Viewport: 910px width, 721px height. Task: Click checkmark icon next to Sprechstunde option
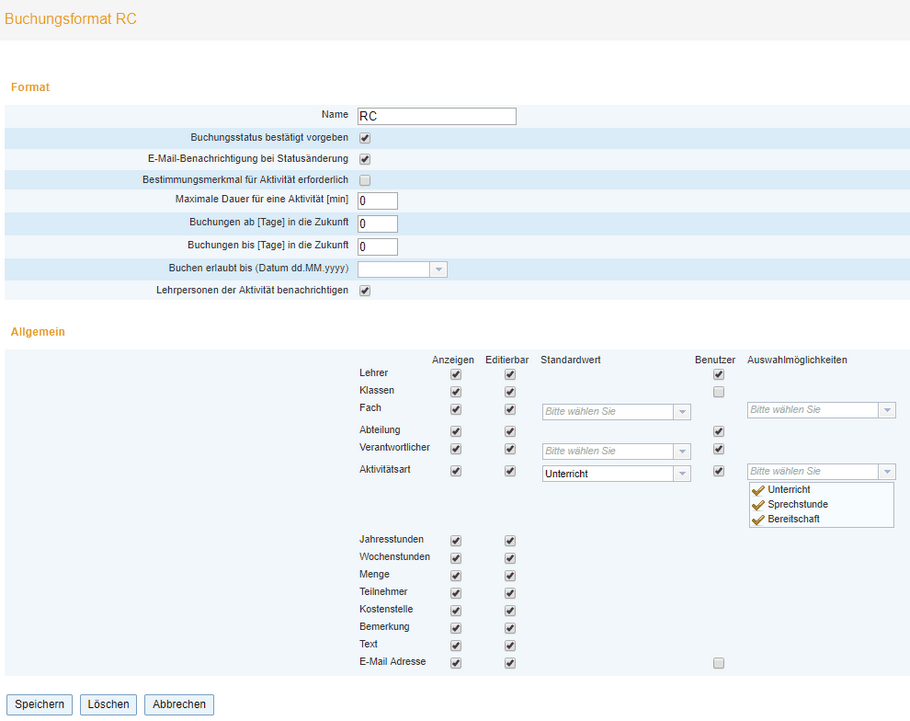(x=757, y=505)
